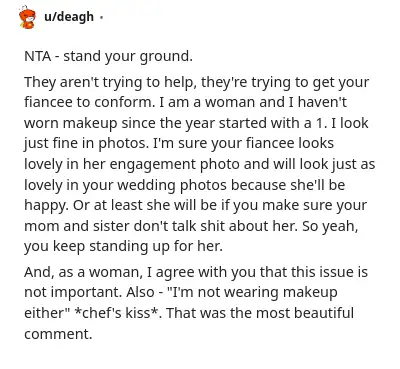Click the words "not important"
Viewport: 400px width, 369px height.
pos(73,293)
